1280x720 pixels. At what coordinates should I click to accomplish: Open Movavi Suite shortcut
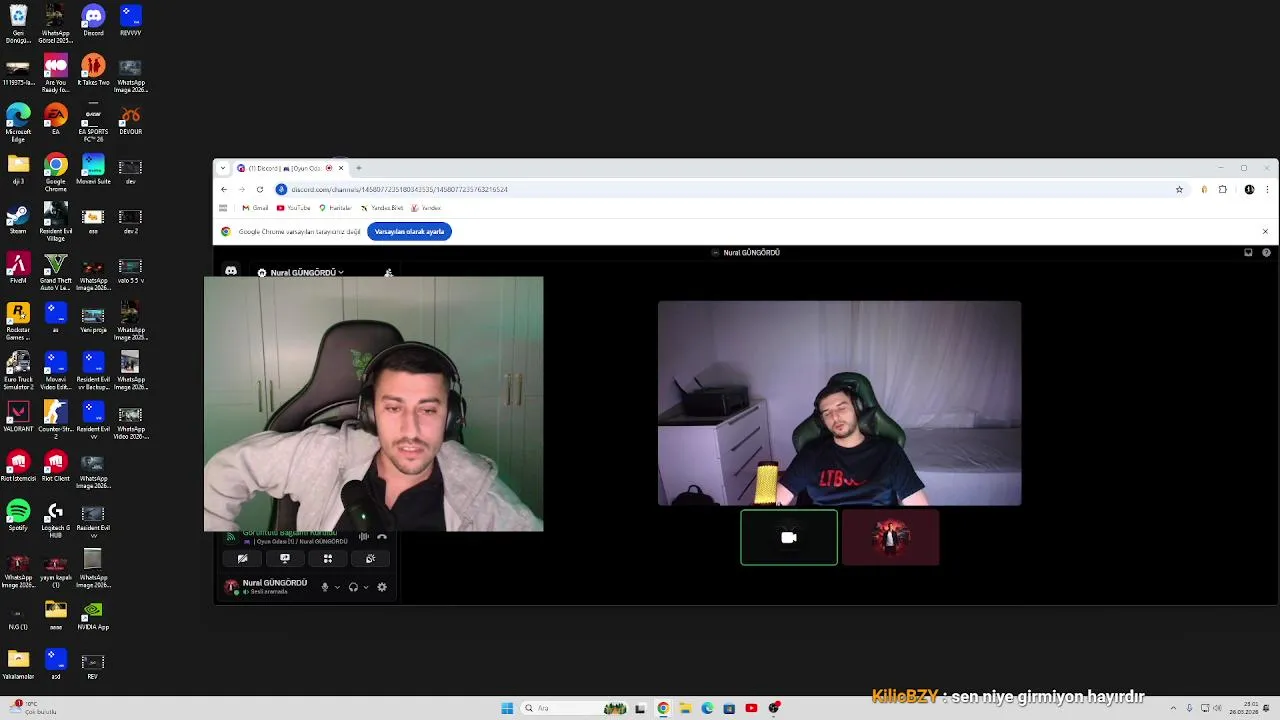click(93, 169)
